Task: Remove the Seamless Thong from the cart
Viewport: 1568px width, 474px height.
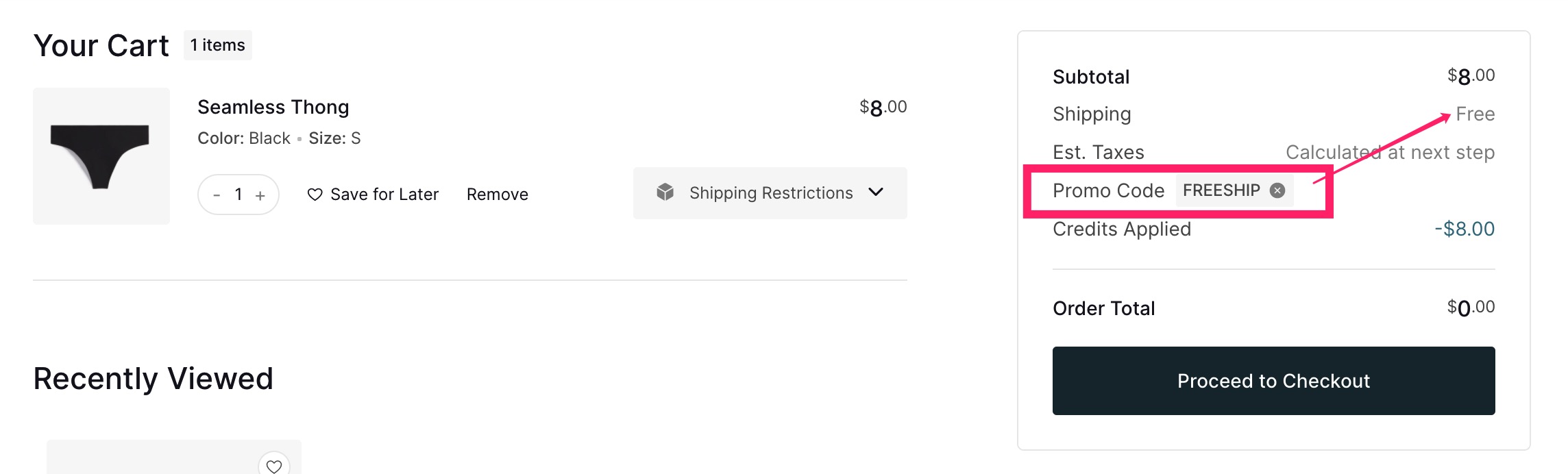Action: [x=497, y=195]
